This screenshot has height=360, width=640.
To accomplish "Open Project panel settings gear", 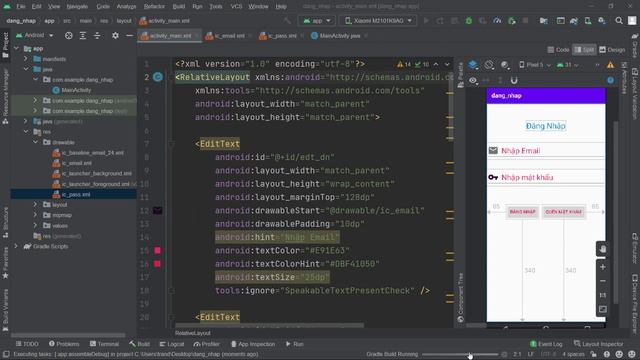I will (x=116, y=36).
